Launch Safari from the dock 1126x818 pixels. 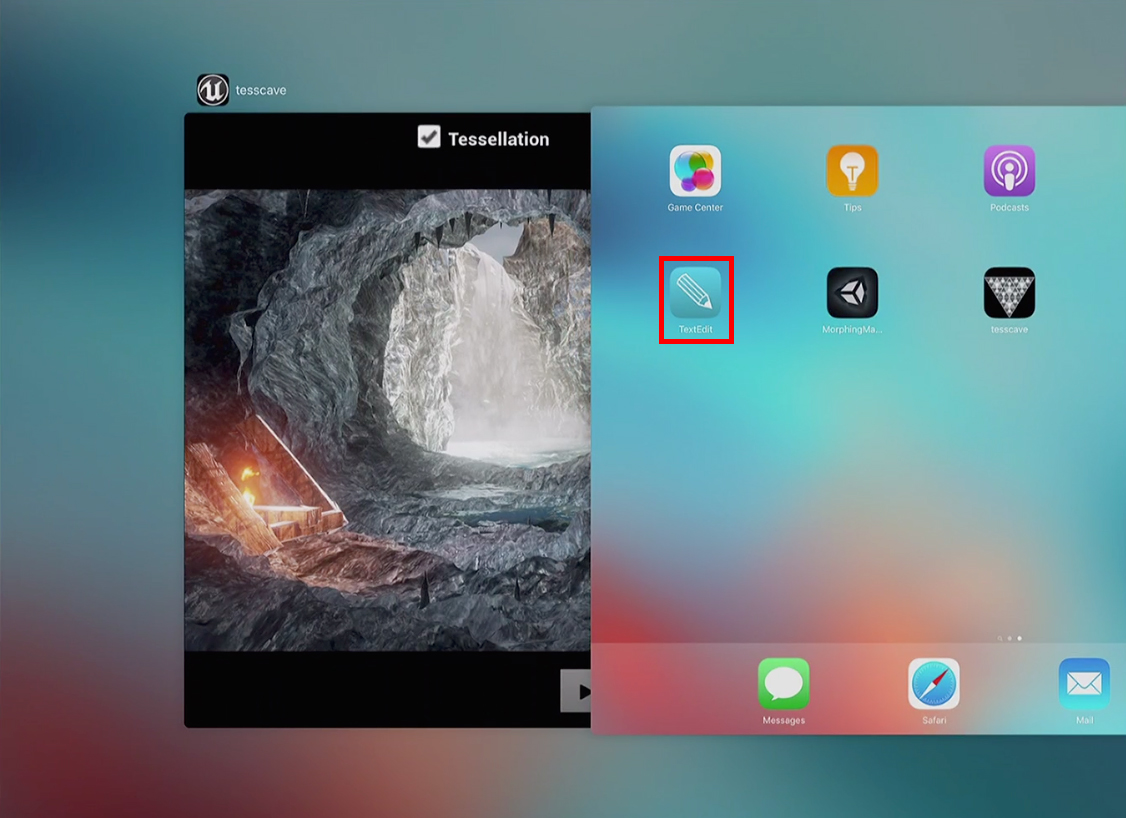pyautogui.click(x=934, y=684)
